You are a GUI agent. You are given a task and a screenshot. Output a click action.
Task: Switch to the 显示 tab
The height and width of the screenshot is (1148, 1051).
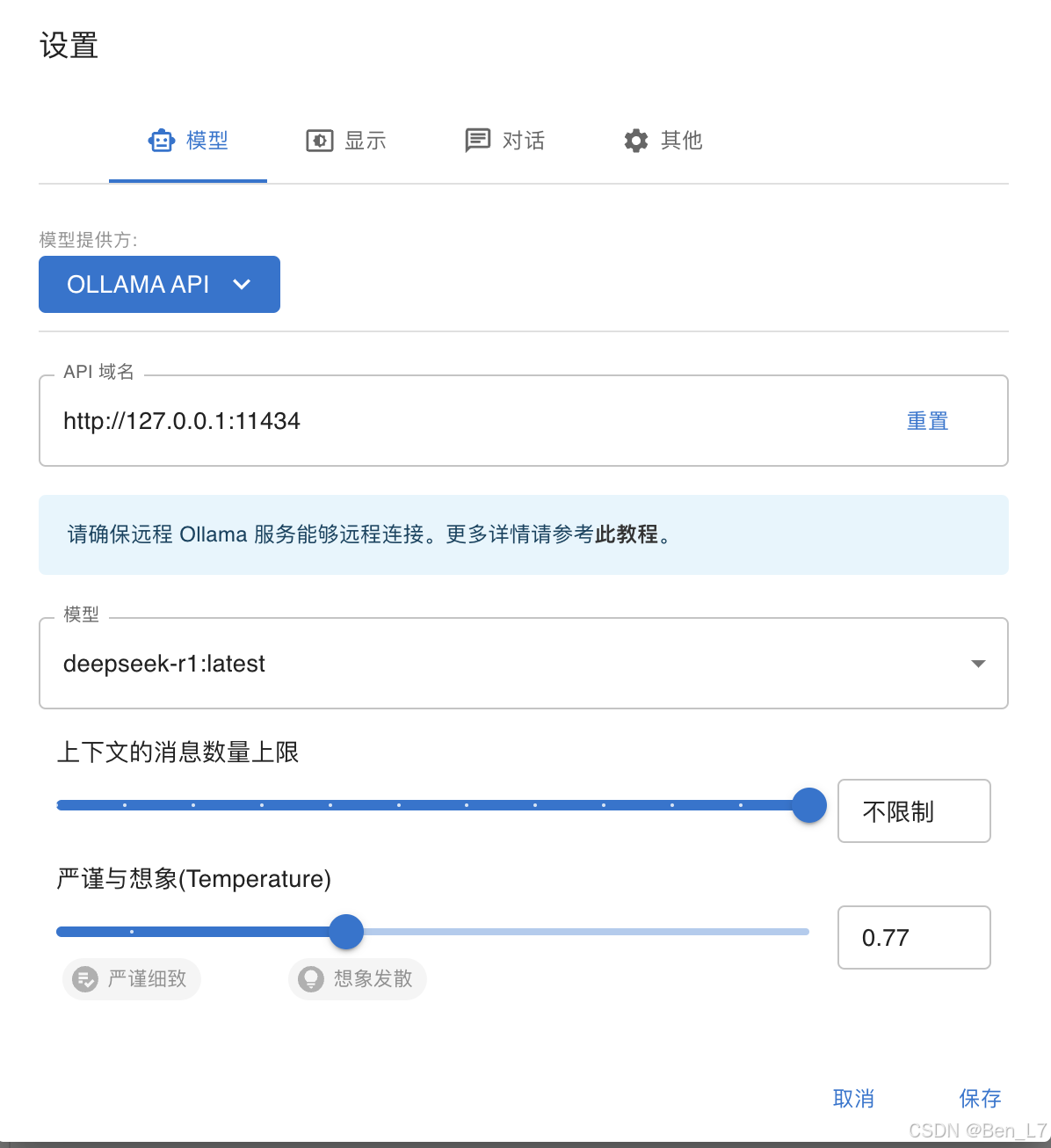[x=346, y=141]
